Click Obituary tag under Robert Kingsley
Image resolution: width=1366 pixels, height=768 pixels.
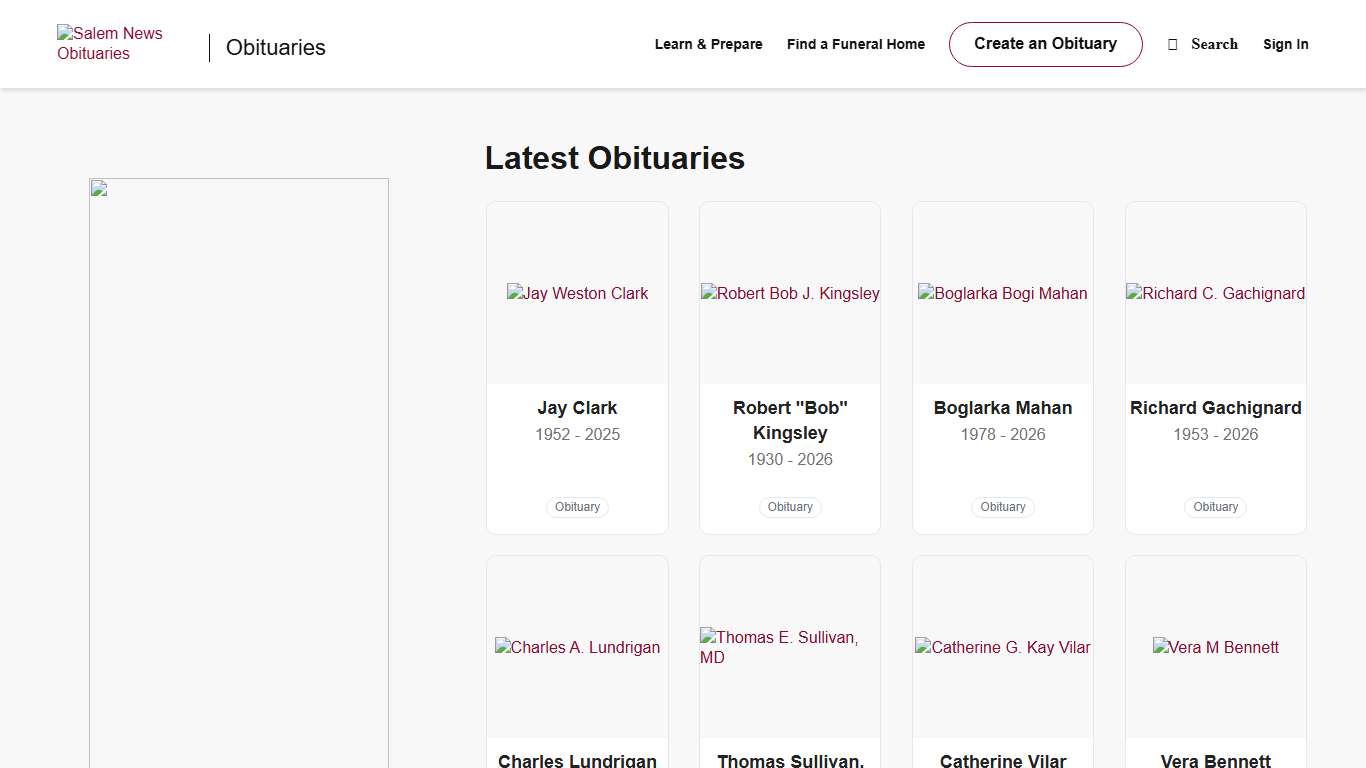[x=790, y=507]
